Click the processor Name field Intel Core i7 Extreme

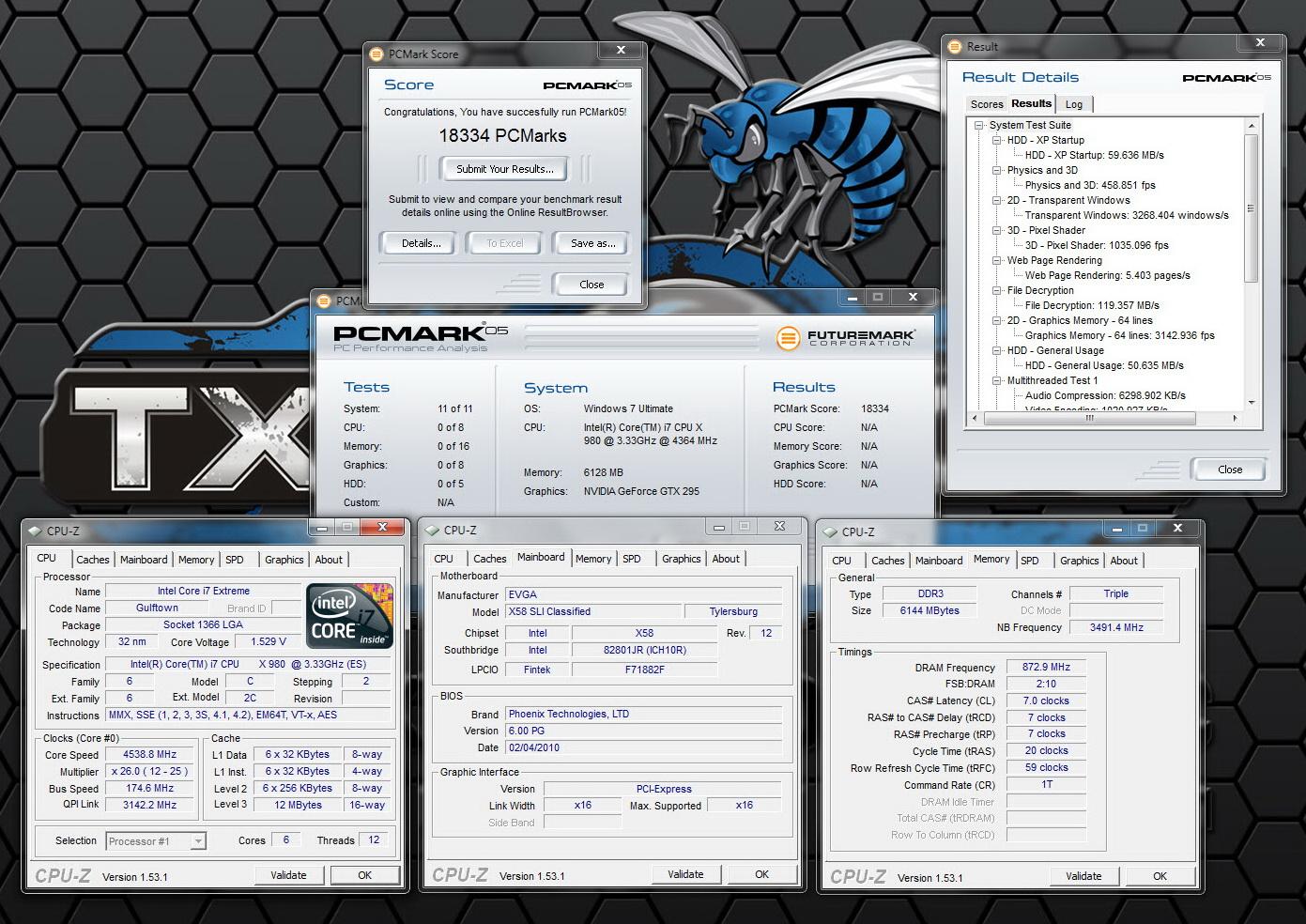click(x=203, y=591)
